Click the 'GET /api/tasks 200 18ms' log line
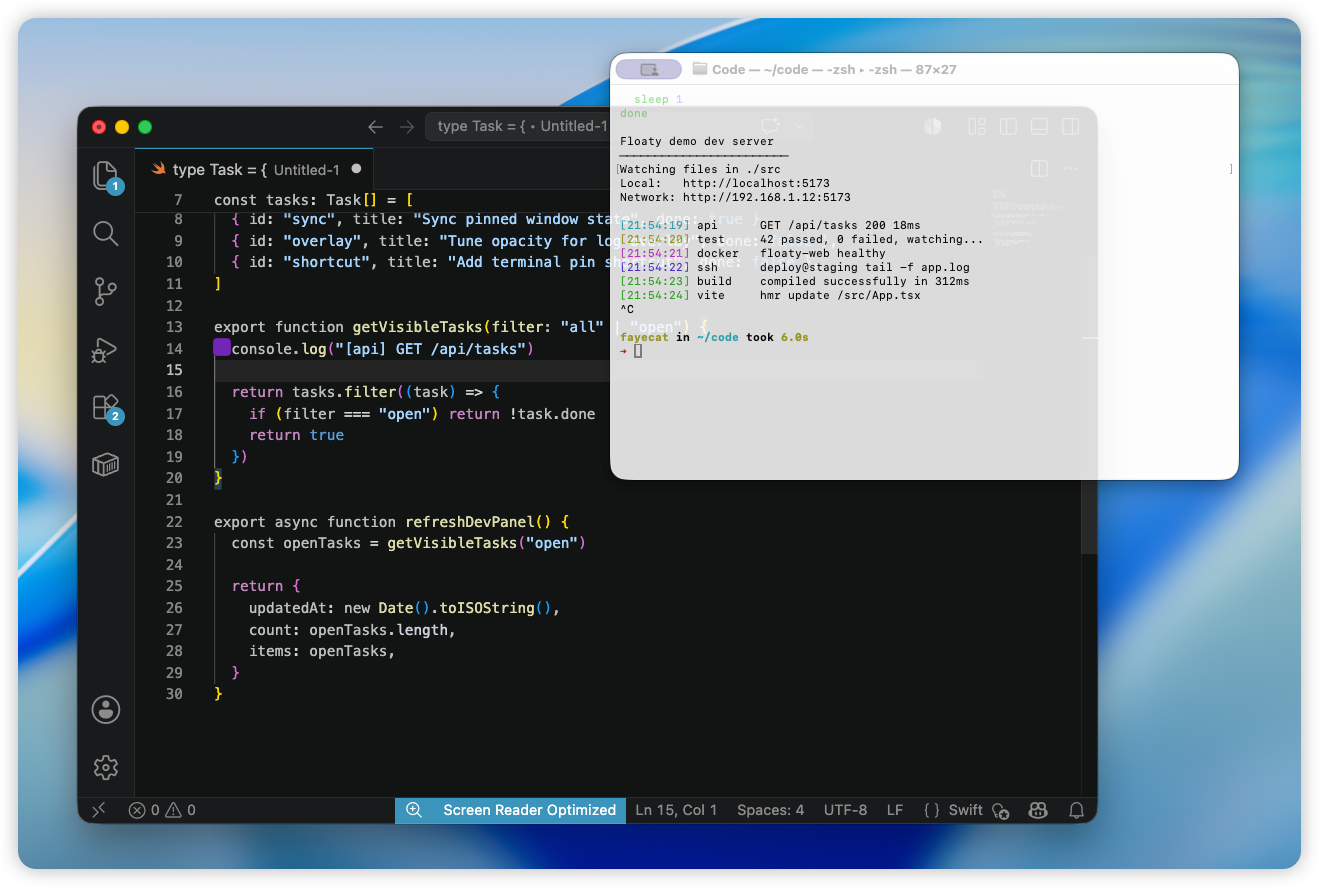The image size is (1319, 887). pos(840,225)
